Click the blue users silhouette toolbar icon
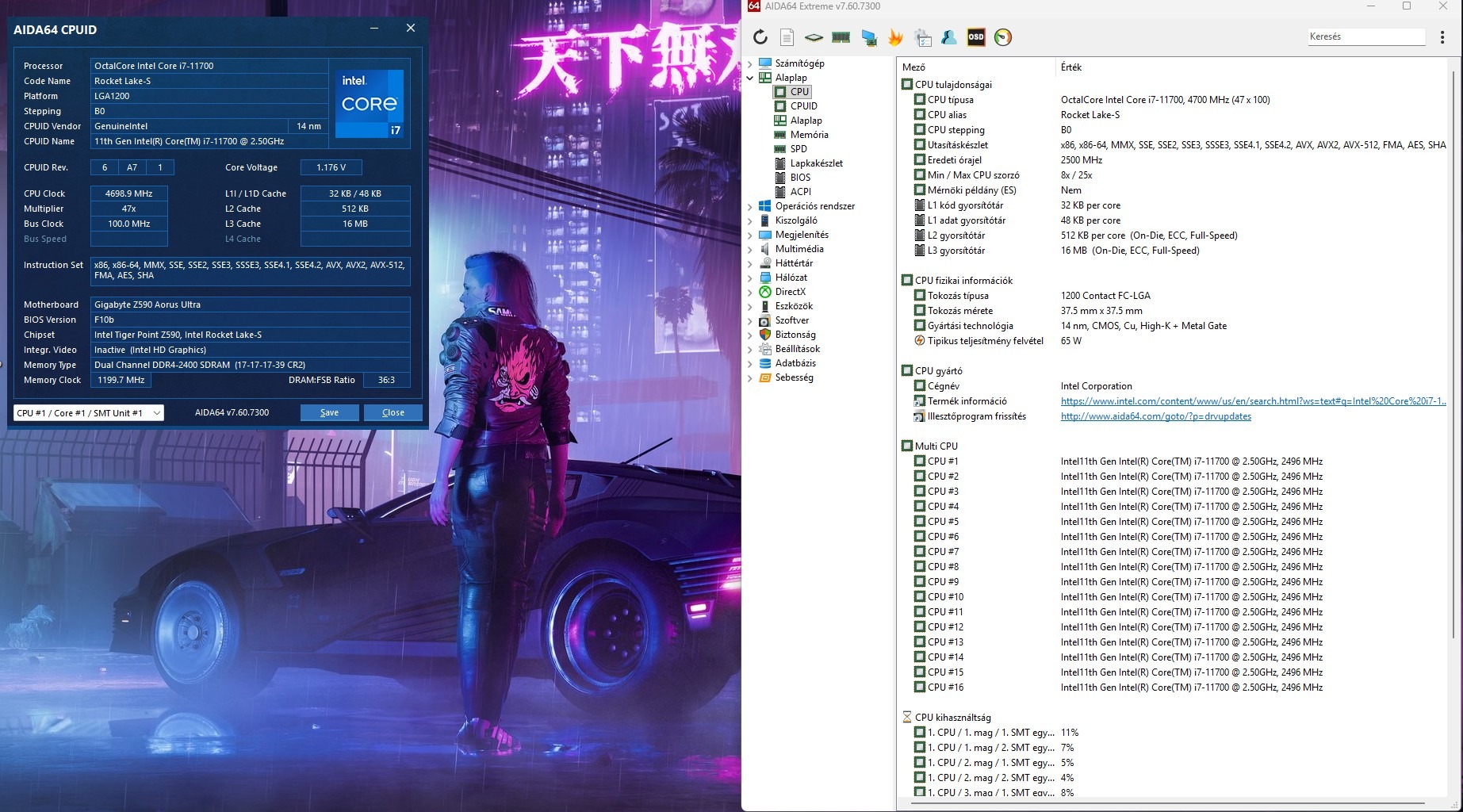 point(949,37)
